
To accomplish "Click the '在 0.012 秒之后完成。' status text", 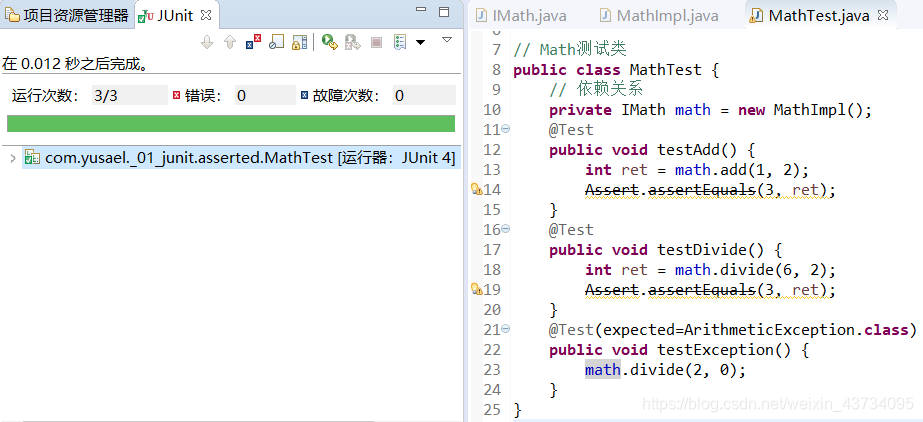I will (75, 64).
